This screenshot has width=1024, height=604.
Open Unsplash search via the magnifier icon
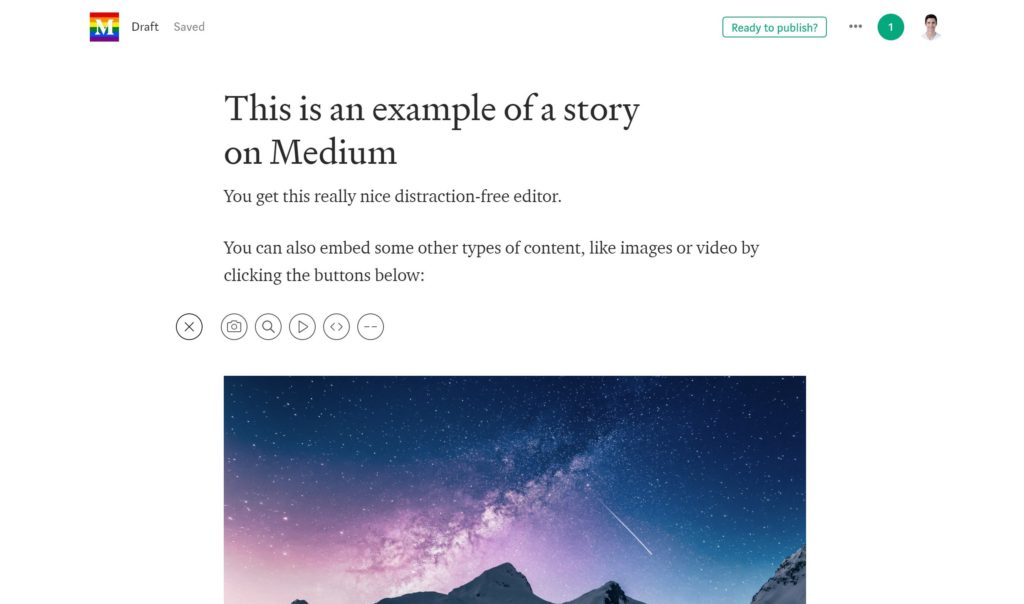[x=268, y=327]
